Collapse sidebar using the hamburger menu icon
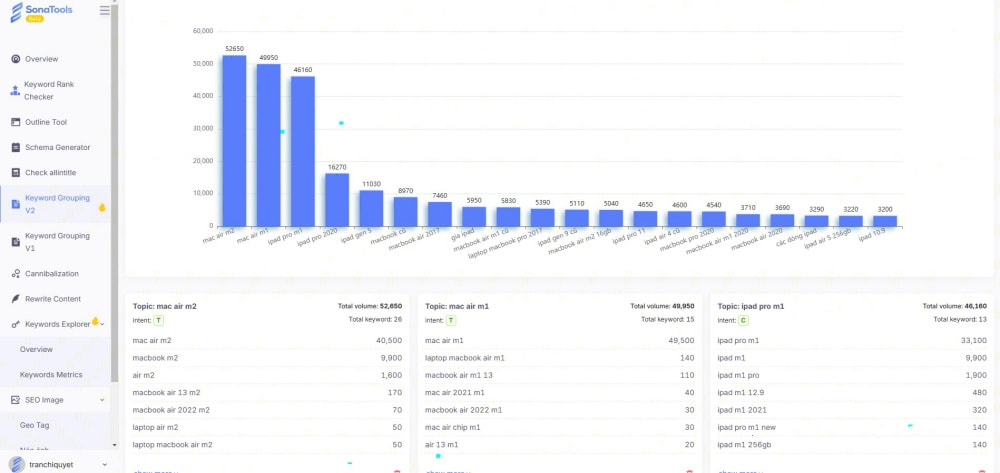1000x473 pixels. [105, 11]
